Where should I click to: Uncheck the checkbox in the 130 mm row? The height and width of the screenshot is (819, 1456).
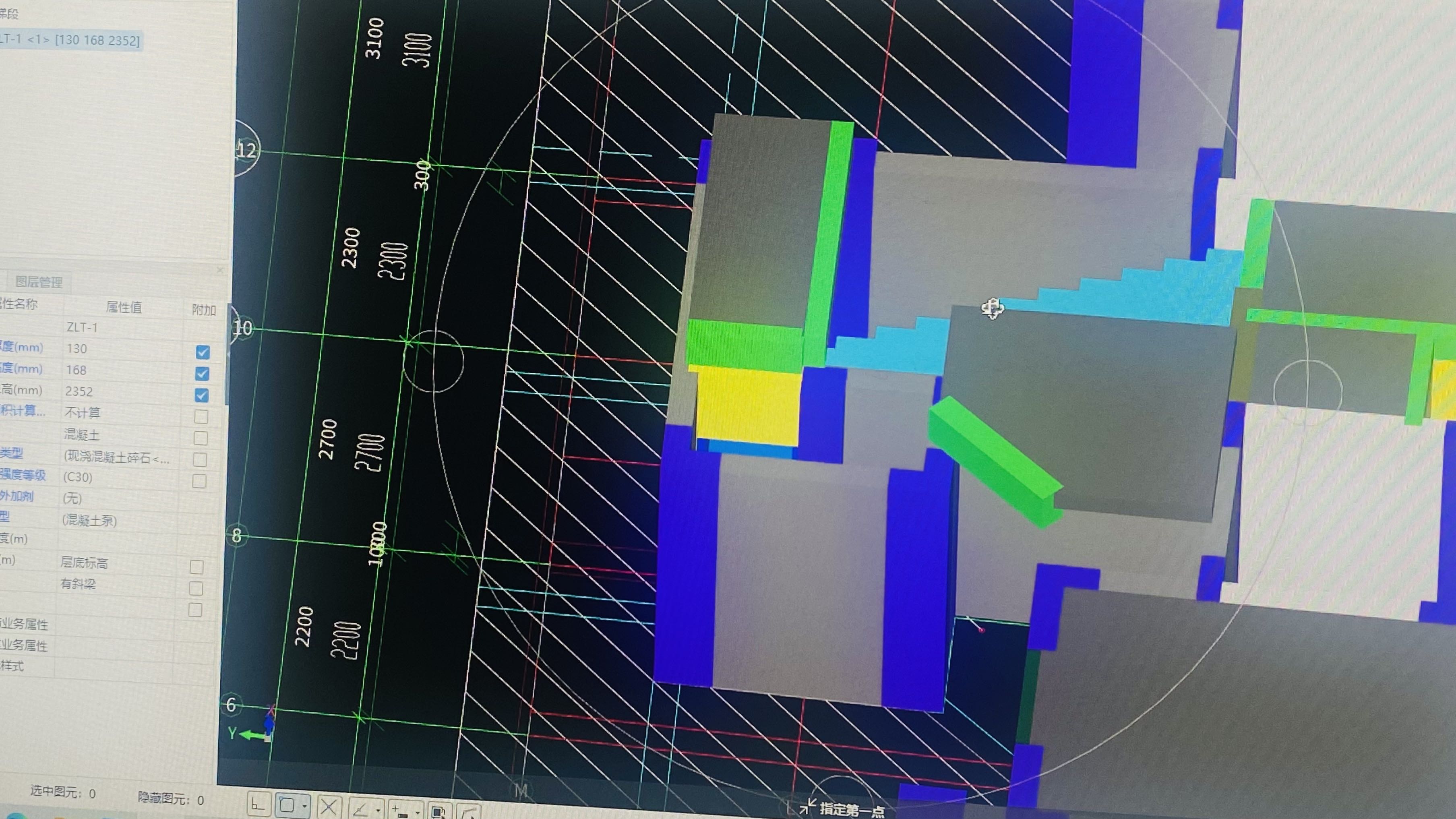(203, 352)
